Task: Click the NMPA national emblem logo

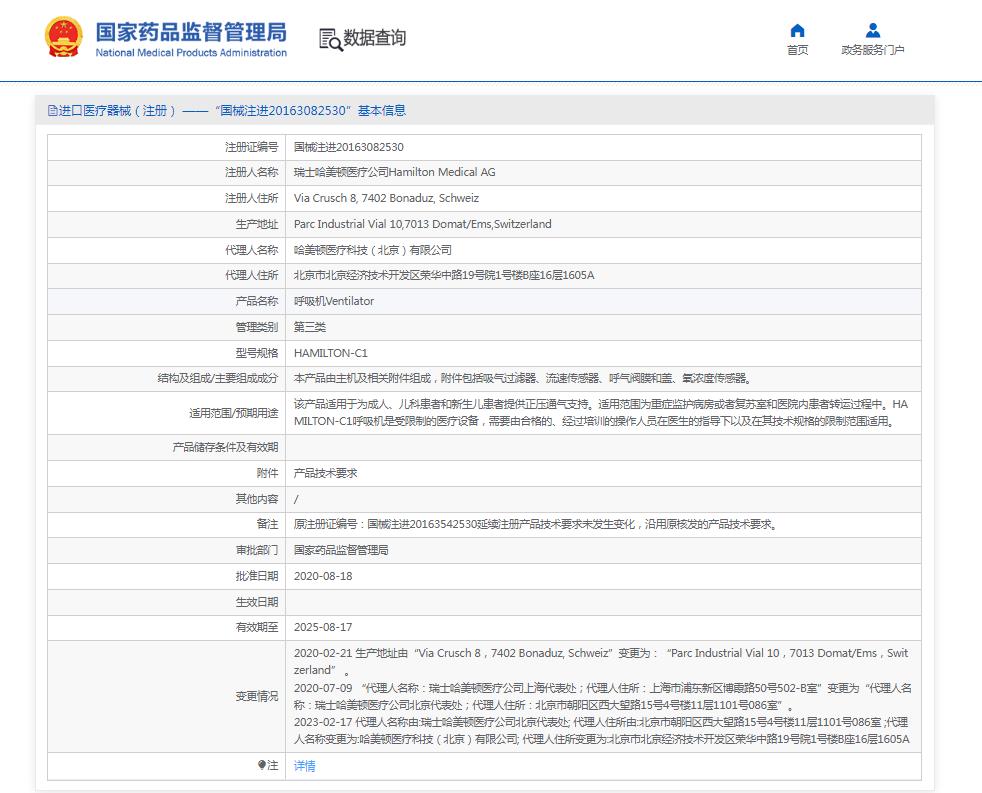Action: (64, 38)
